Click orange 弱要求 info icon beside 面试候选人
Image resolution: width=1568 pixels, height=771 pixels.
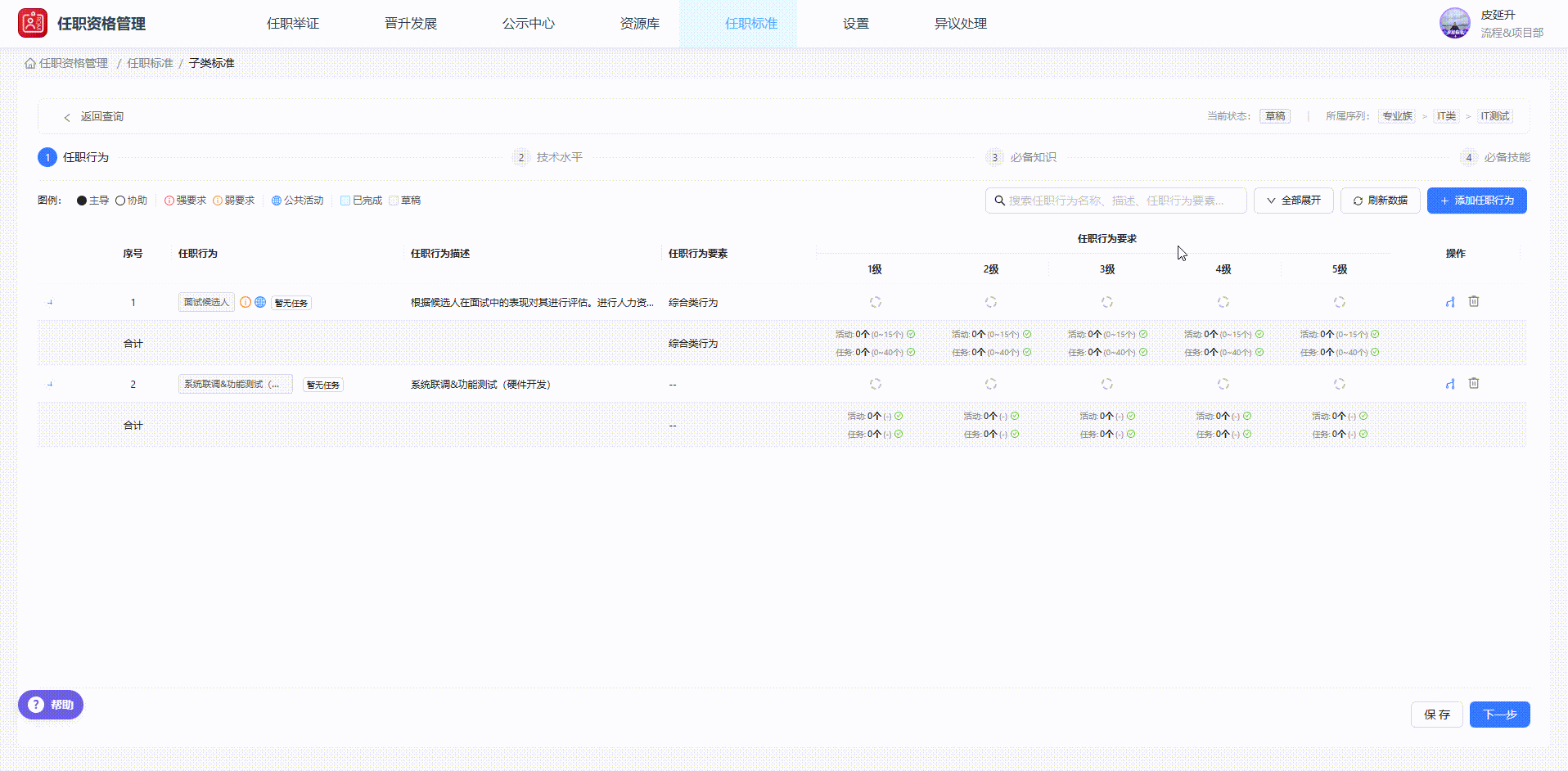coord(246,302)
